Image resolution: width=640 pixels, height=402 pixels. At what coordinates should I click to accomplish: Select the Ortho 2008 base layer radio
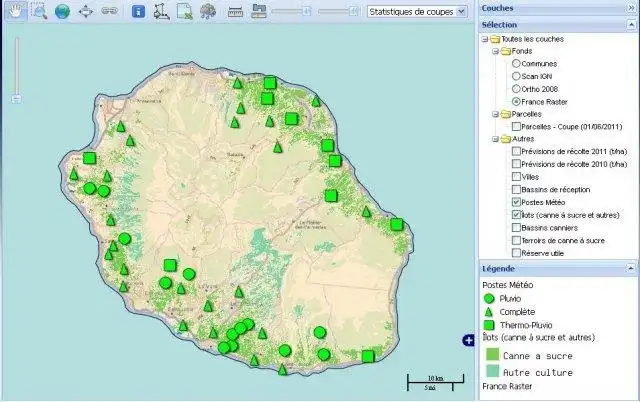516,89
